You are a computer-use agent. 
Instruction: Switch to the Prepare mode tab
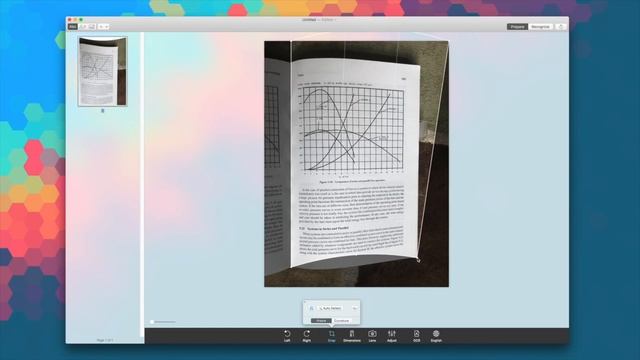517,27
